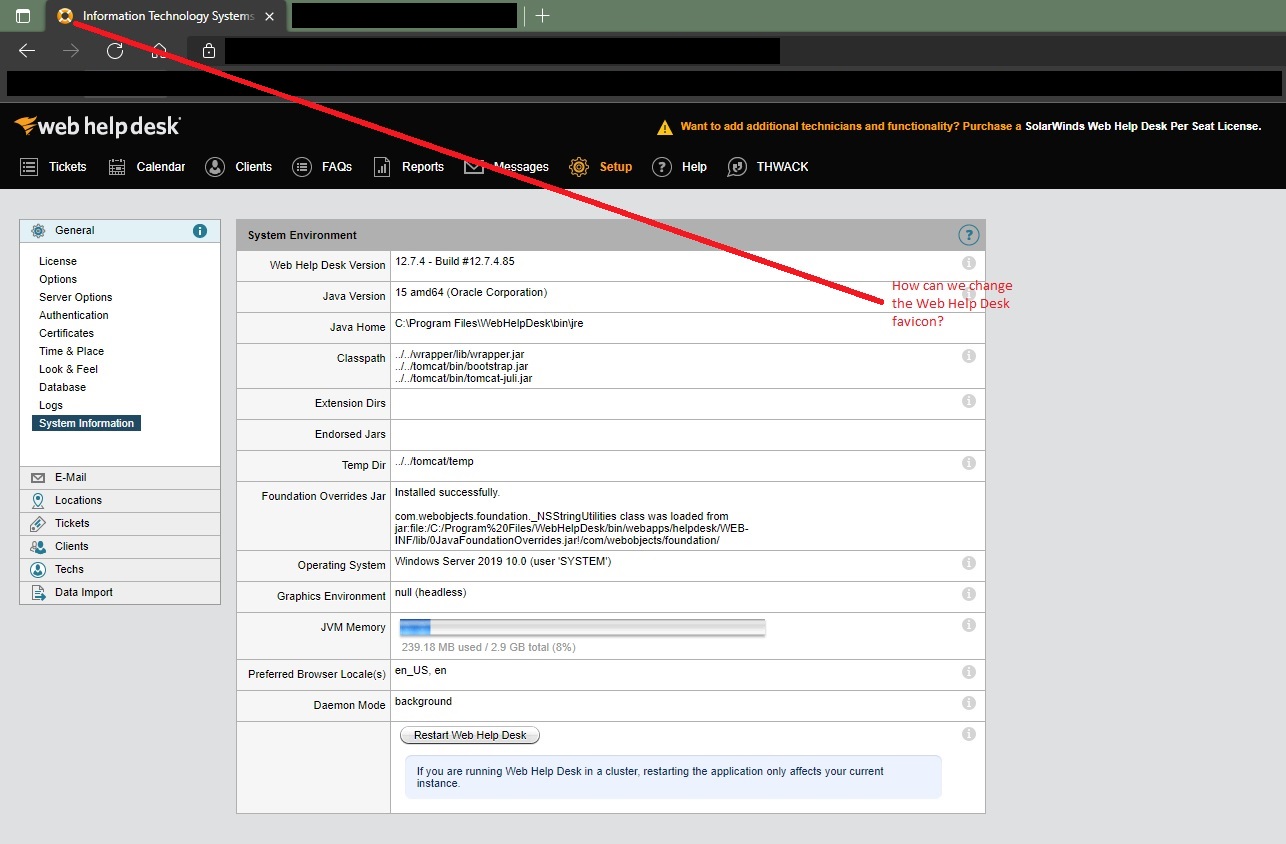Viewport: 1286px width, 844px height.
Task: Click the Restart Web Help Desk button
Action: click(x=470, y=735)
